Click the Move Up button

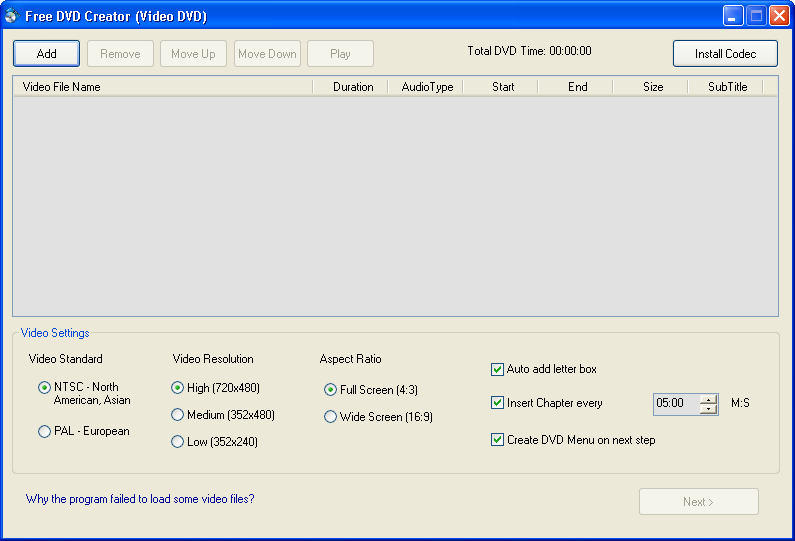193,54
